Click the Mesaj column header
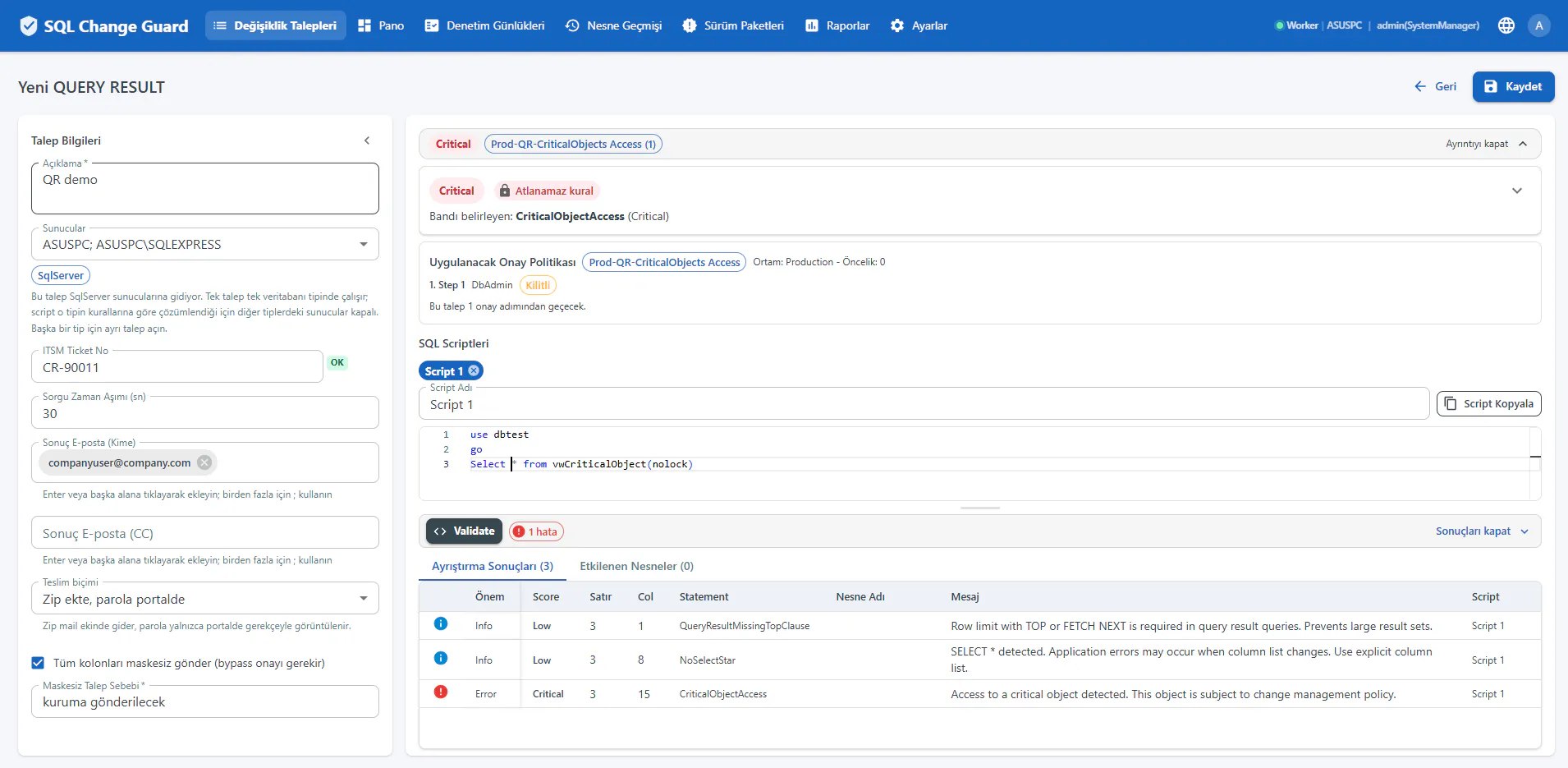The image size is (1568, 768). [965, 596]
